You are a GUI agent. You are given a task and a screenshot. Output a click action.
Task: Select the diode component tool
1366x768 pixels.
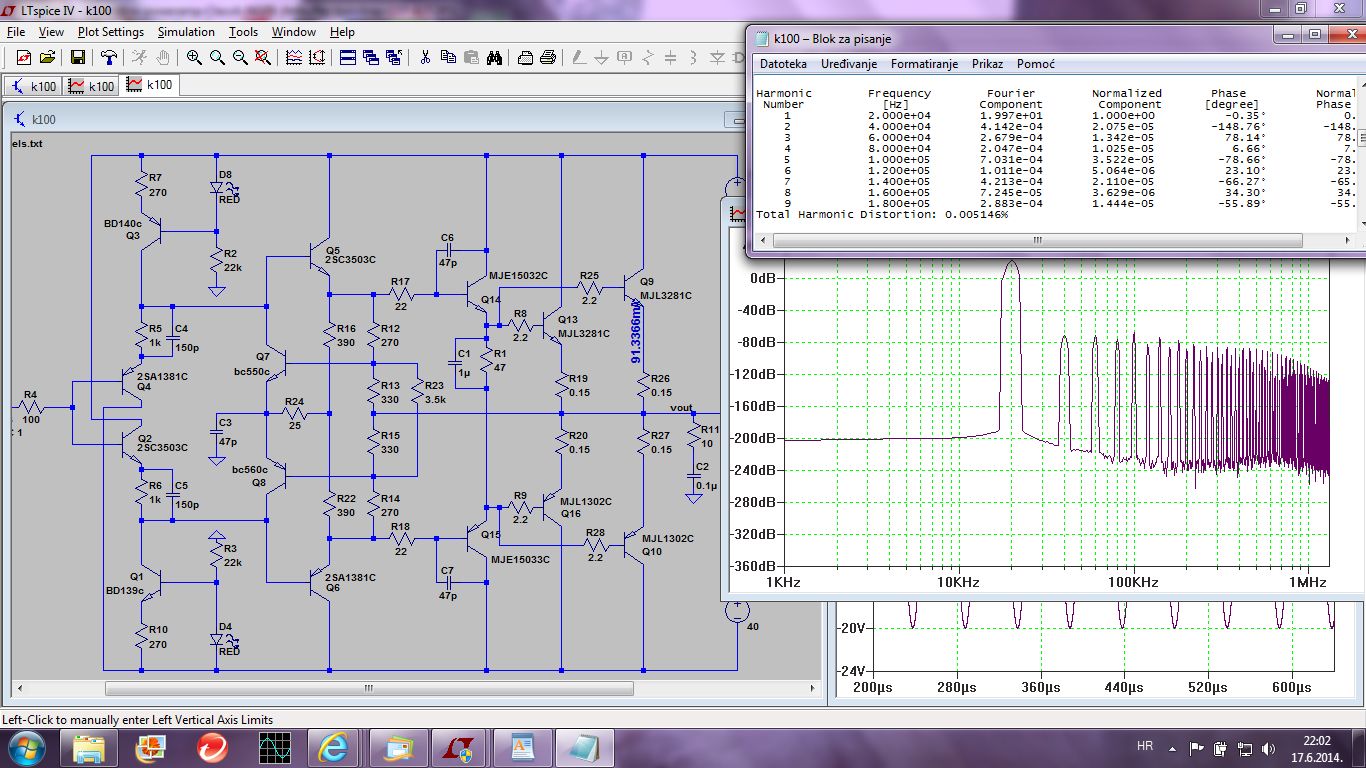(x=718, y=57)
